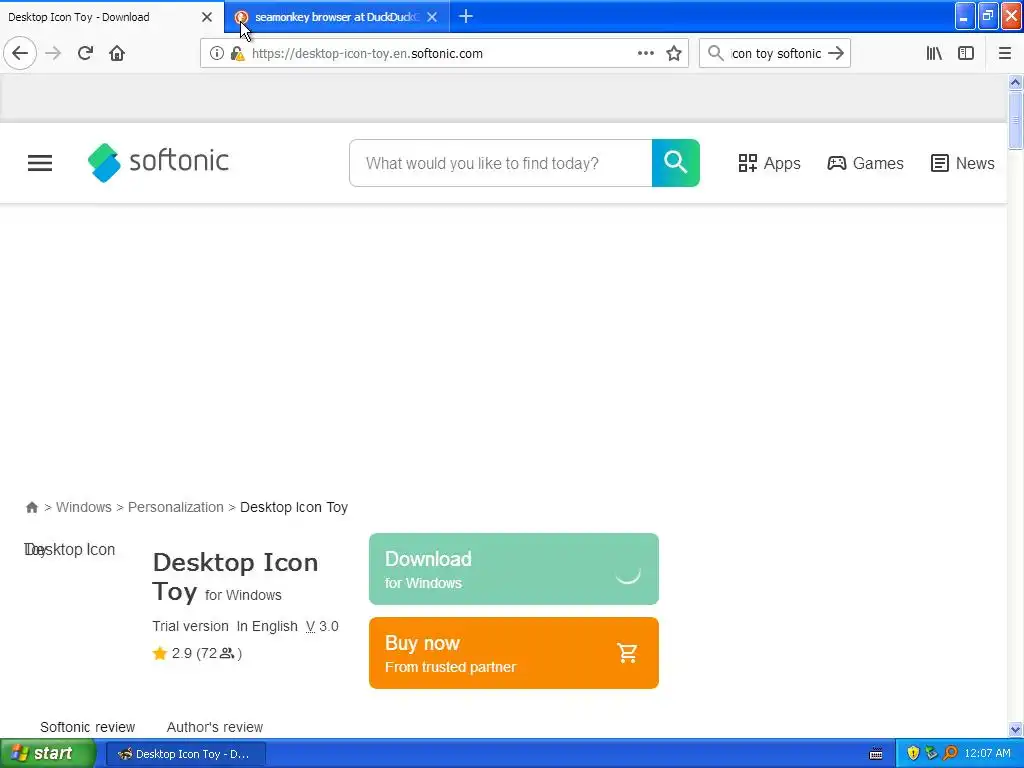1024x768 pixels.
Task: Open the browser home page
Action: tap(117, 53)
